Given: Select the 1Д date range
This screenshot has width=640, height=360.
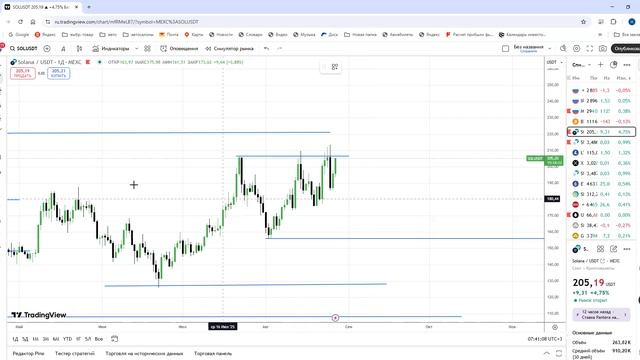Looking at the screenshot, I should [15, 339].
